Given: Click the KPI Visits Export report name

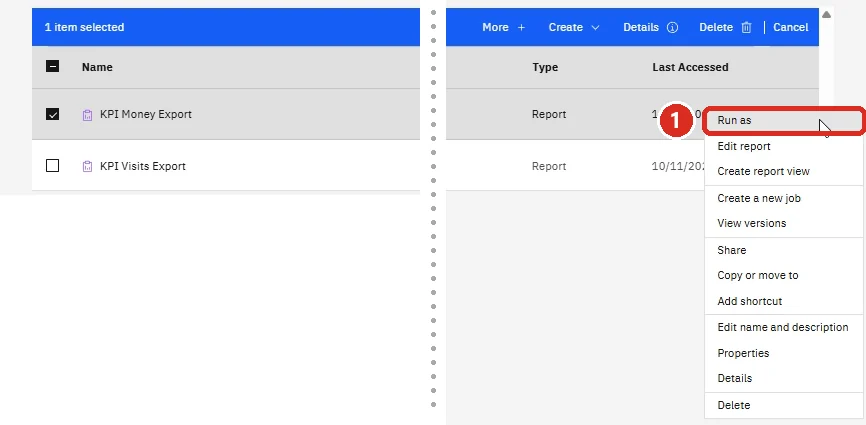Looking at the screenshot, I should 142,166.
